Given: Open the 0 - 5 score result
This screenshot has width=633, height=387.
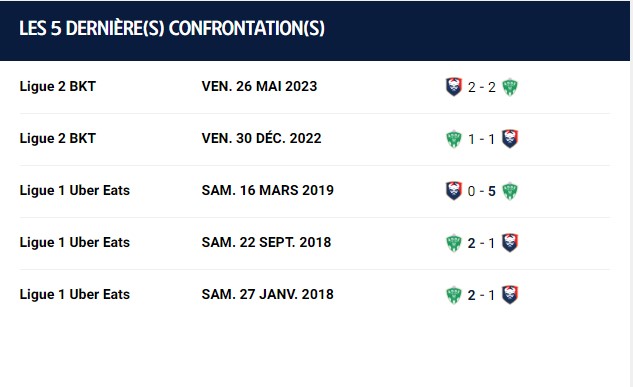Looking at the screenshot, I should [x=482, y=191].
